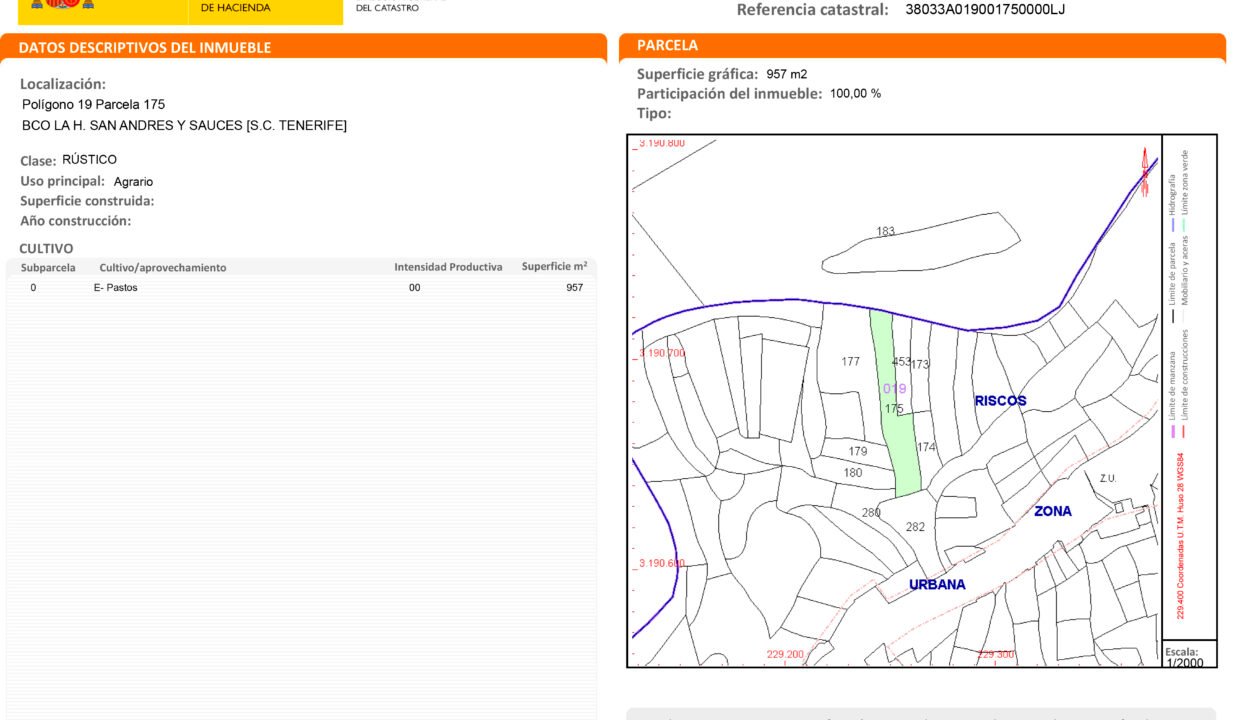Image resolution: width=1240 pixels, height=720 pixels.
Task: Click the 3.190.600 coordinate label
Action: pos(662,563)
